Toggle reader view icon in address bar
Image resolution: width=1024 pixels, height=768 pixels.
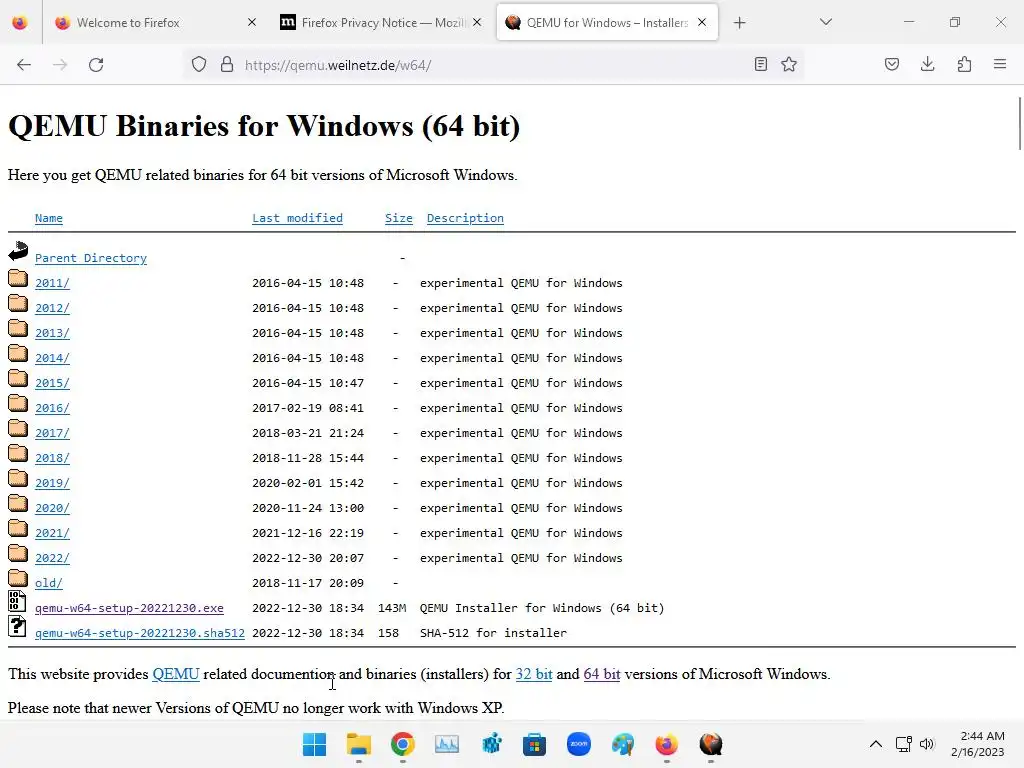point(760,64)
